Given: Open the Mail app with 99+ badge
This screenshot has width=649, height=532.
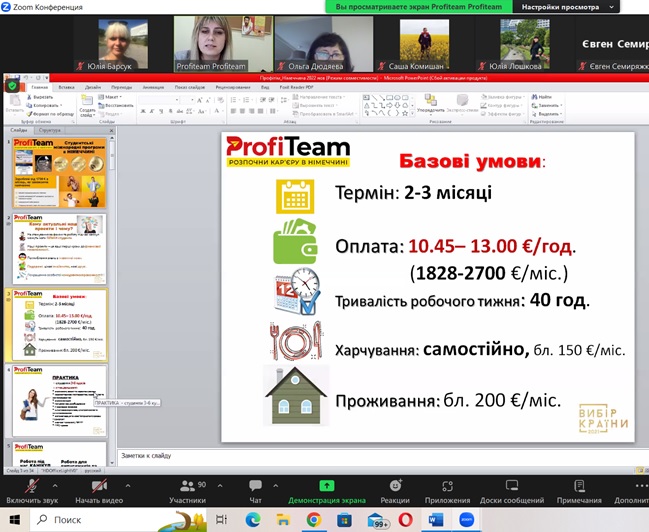Looking at the screenshot, I should (x=377, y=520).
